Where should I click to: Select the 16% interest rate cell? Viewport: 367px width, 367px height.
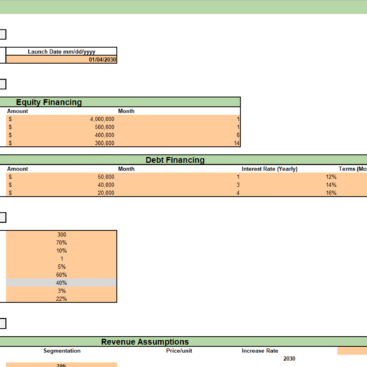coord(289,193)
